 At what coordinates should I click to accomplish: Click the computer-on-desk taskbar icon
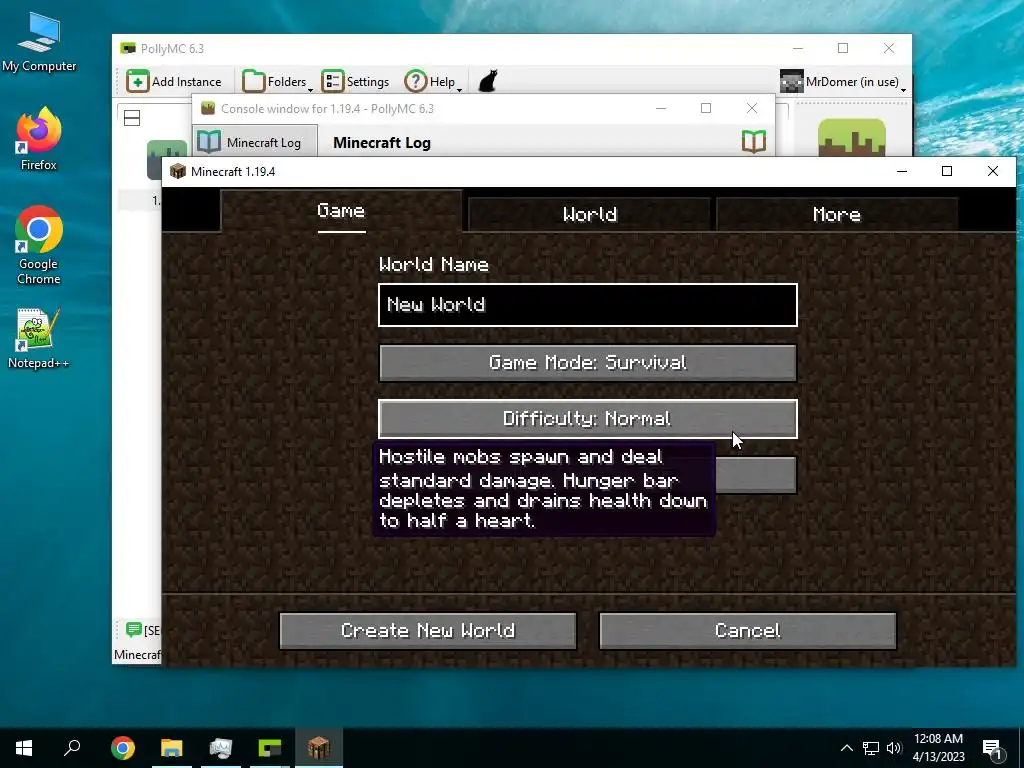click(221, 748)
